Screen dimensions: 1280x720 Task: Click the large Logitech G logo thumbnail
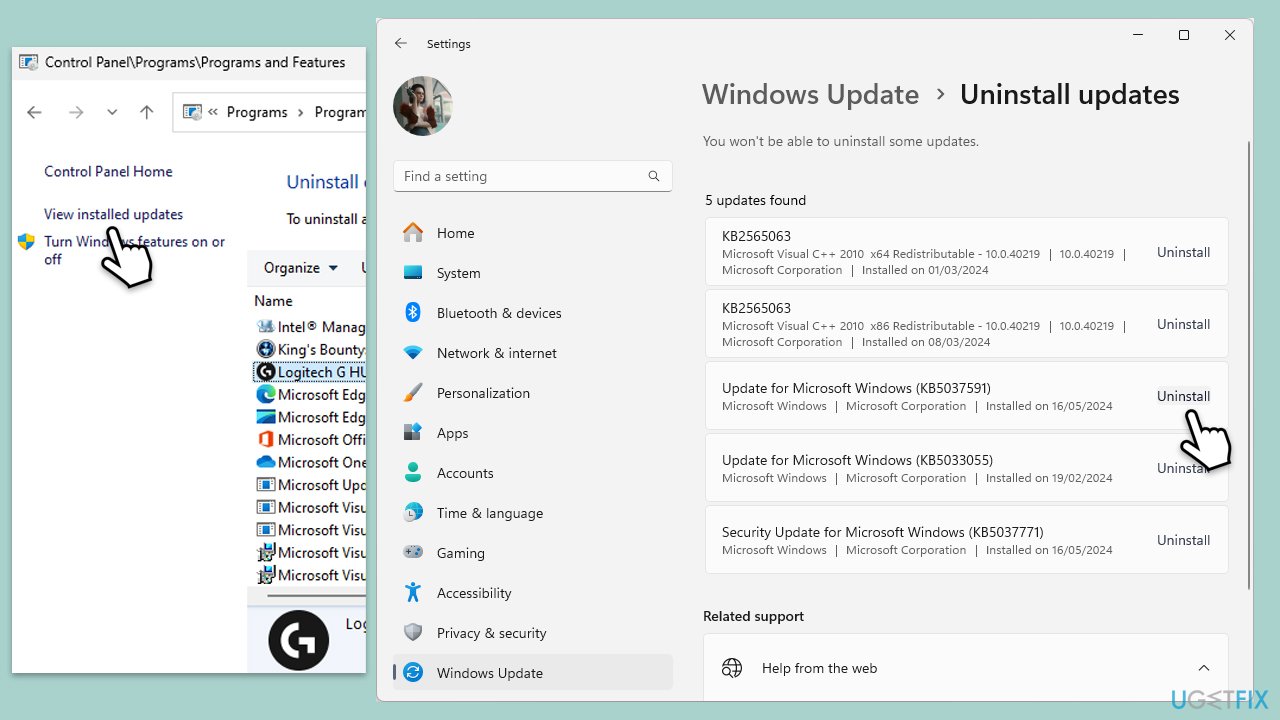[298, 640]
